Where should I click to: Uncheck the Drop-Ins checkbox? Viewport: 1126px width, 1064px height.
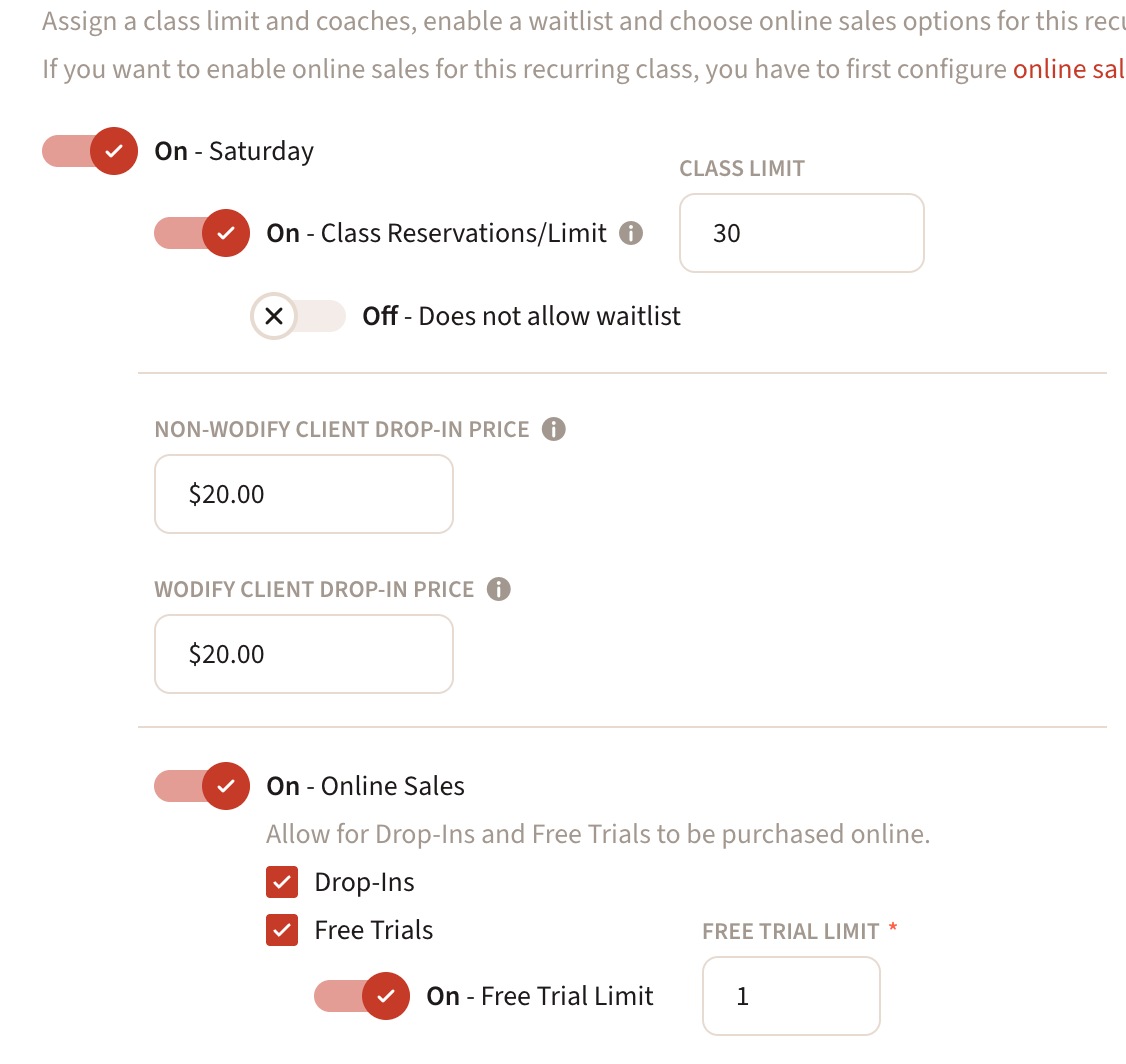pyautogui.click(x=282, y=882)
